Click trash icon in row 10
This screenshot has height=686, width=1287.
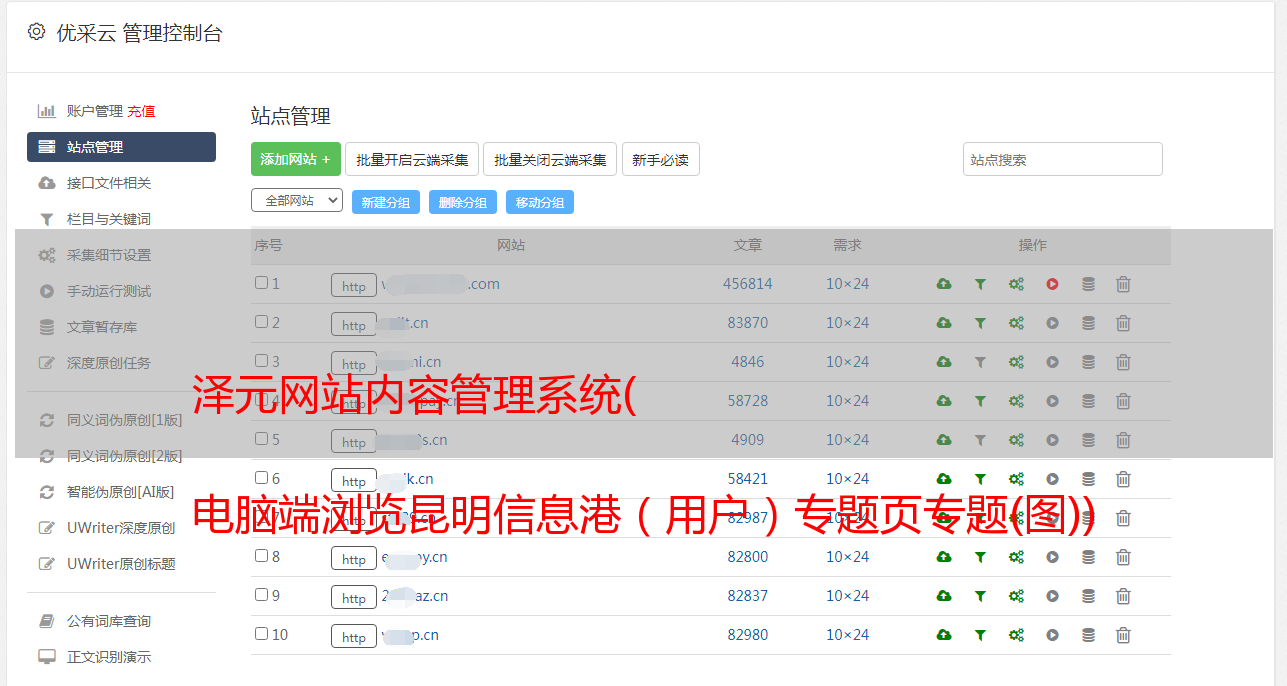tap(1123, 635)
